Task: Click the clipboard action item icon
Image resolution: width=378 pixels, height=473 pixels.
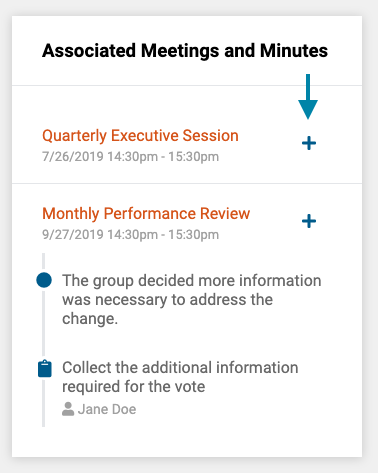Action: point(45,368)
